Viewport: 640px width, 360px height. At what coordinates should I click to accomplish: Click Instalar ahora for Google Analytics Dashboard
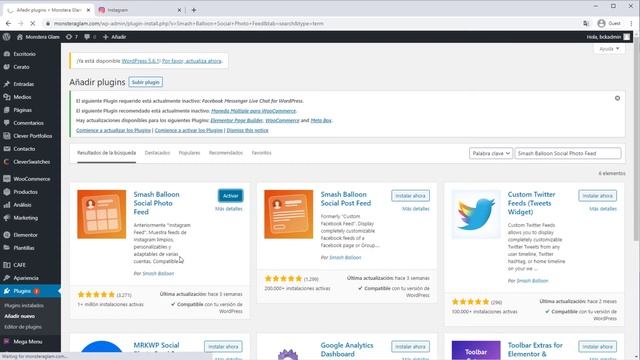410,347
